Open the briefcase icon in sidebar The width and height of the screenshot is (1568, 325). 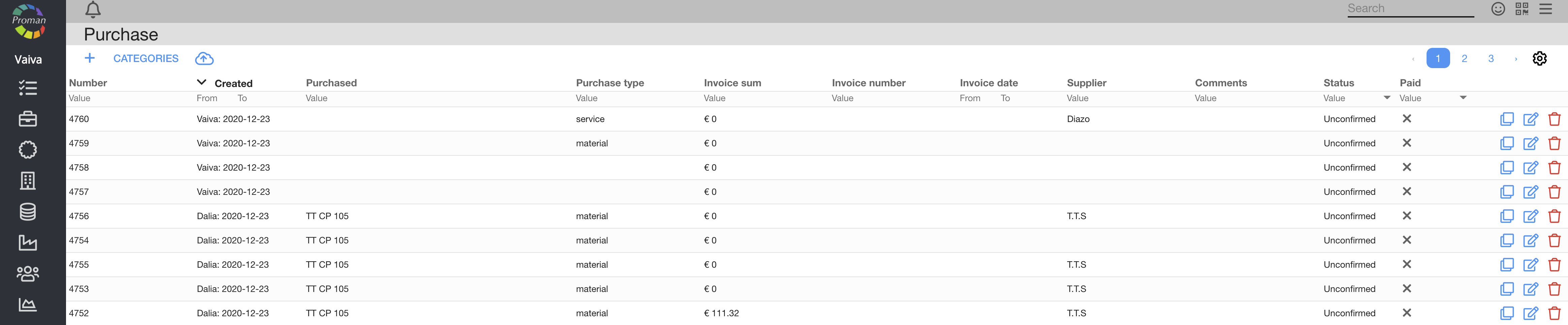(x=27, y=119)
